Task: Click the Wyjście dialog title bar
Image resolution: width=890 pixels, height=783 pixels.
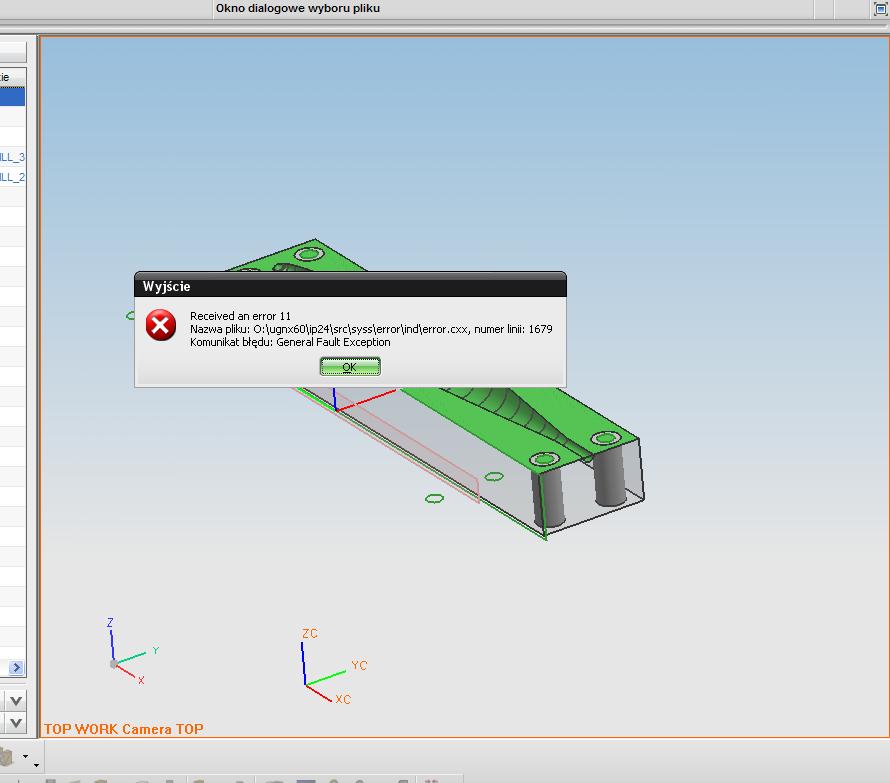Action: click(x=350, y=286)
